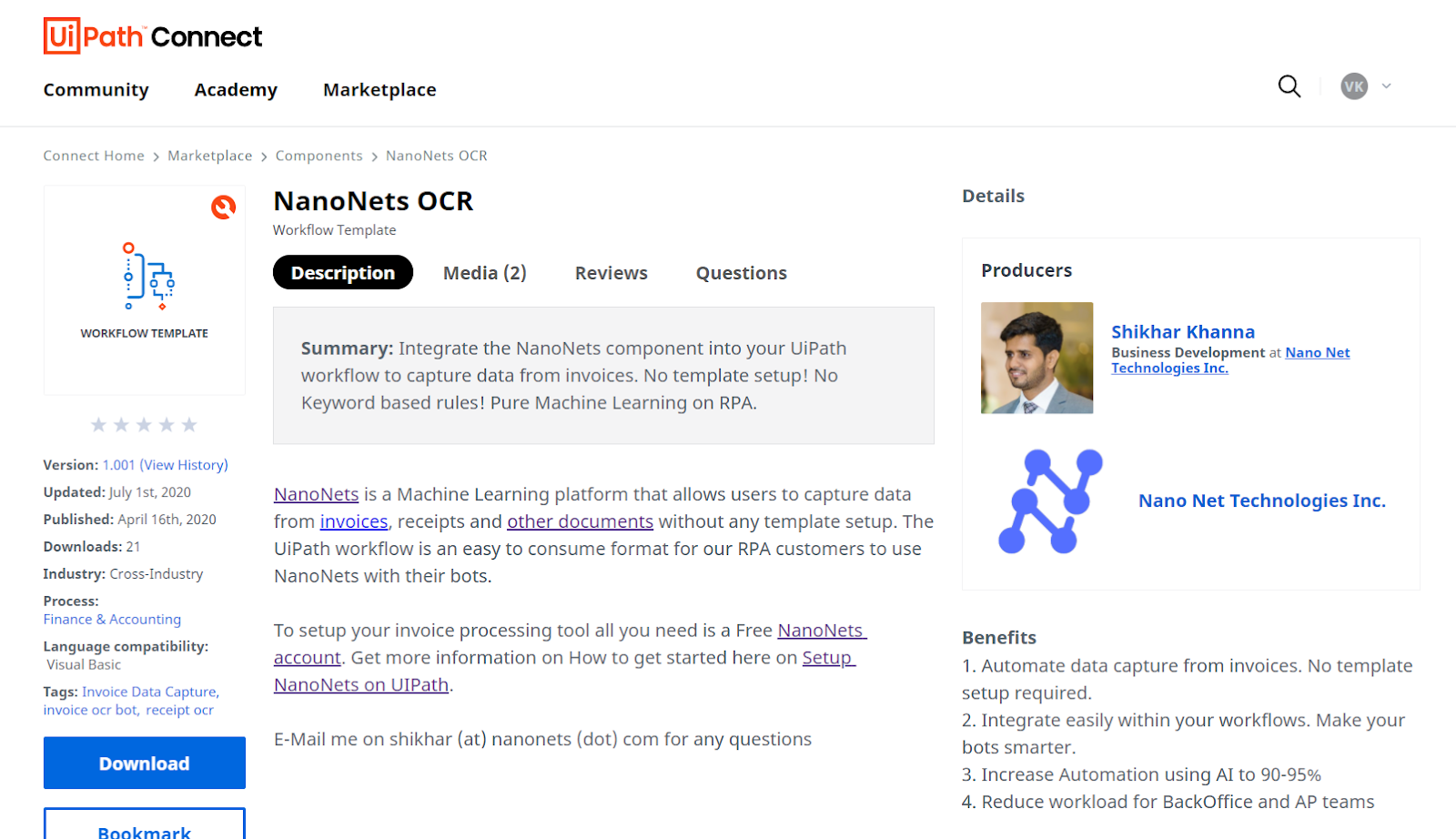Click the orange UiPath badge icon
Image resolution: width=1456 pixels, height=839 pixels.
(223, 207)
